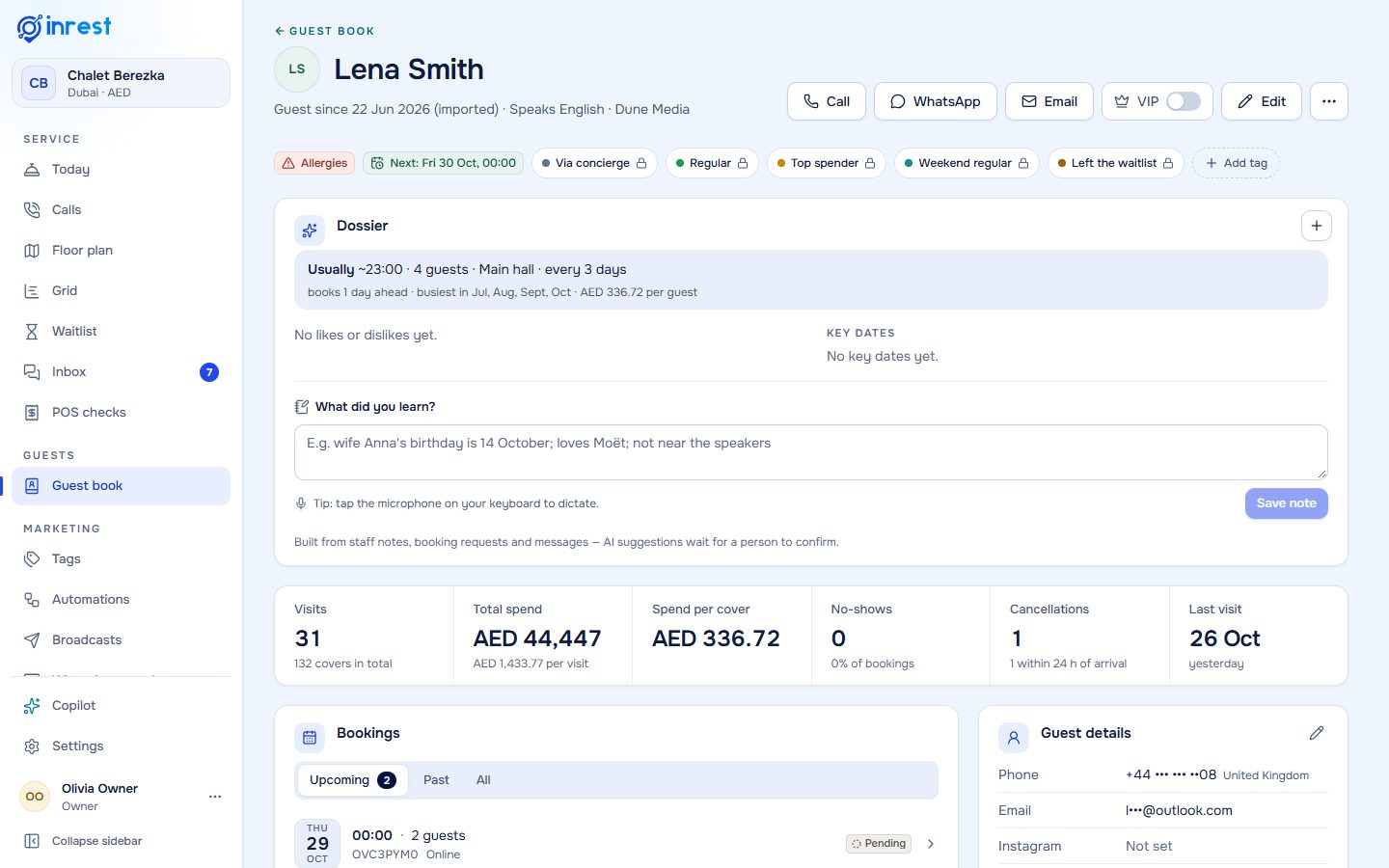Go to the Grid view
1389x868 pixels.
coord(121,290)
